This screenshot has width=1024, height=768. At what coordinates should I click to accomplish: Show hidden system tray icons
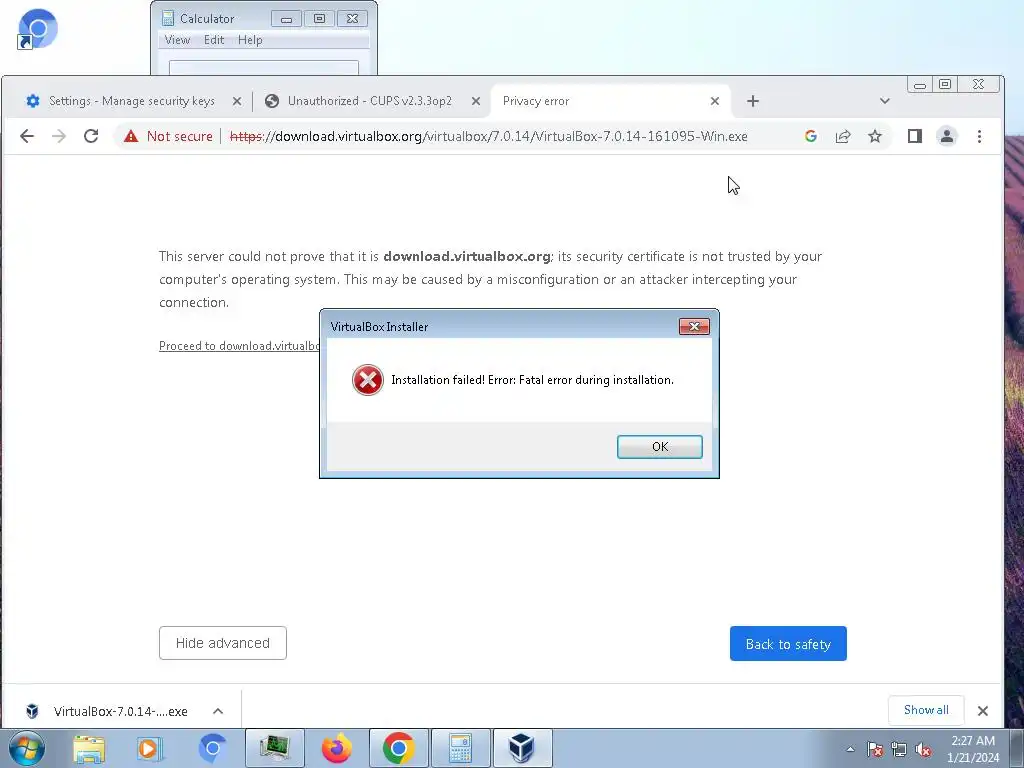850,749
